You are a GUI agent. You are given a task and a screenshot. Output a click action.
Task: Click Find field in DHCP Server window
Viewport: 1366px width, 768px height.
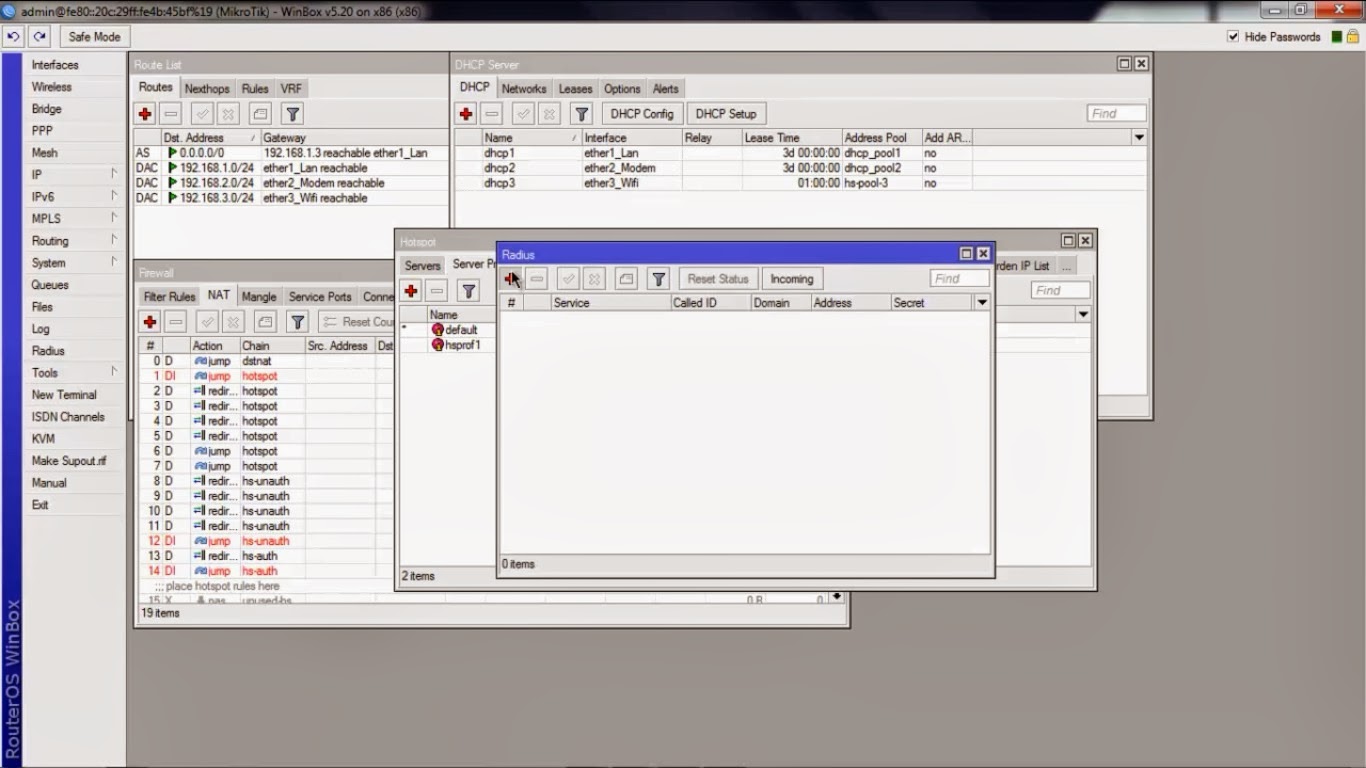click(x=1117, y=114)
